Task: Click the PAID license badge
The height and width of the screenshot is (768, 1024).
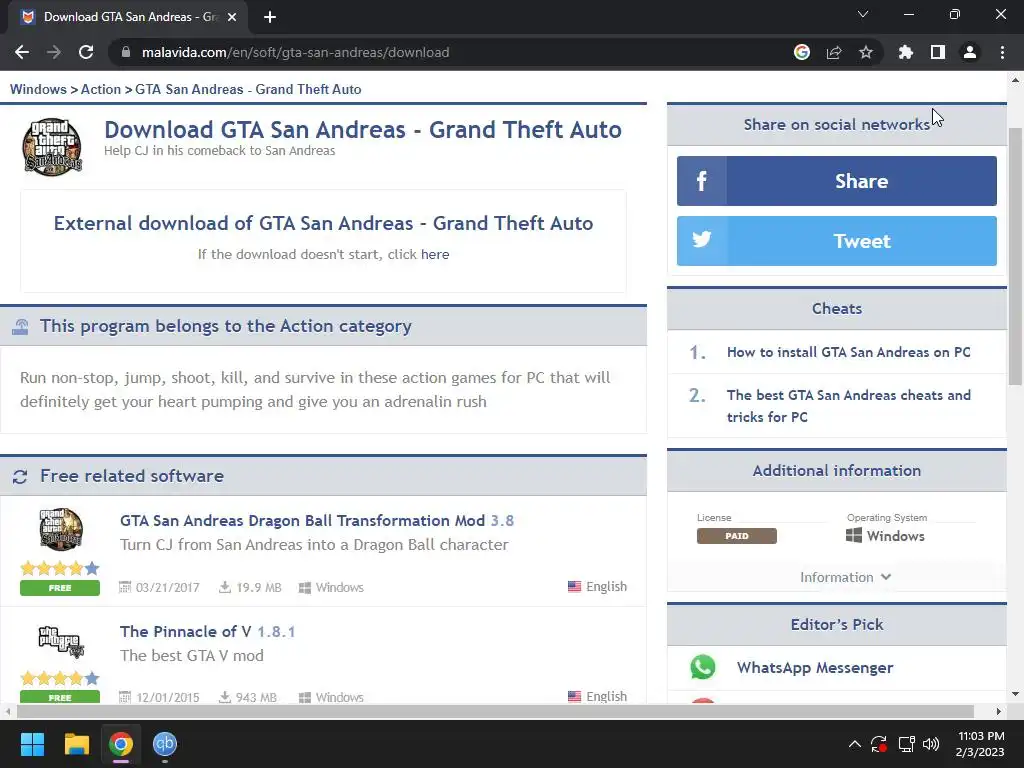Action: click(x=737, y=536)
